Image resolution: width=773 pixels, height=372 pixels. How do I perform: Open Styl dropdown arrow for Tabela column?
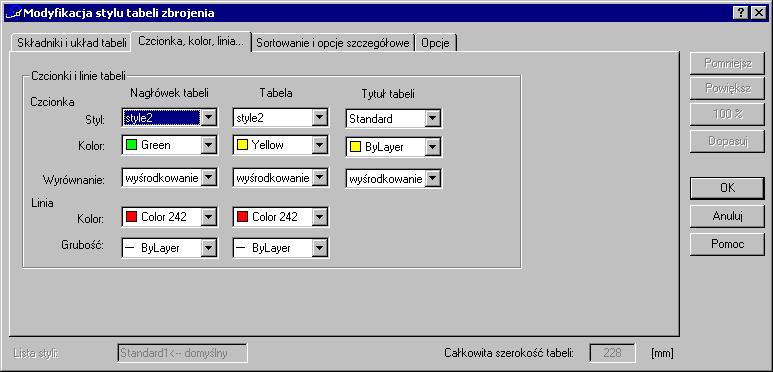click(x=319, y=118)
